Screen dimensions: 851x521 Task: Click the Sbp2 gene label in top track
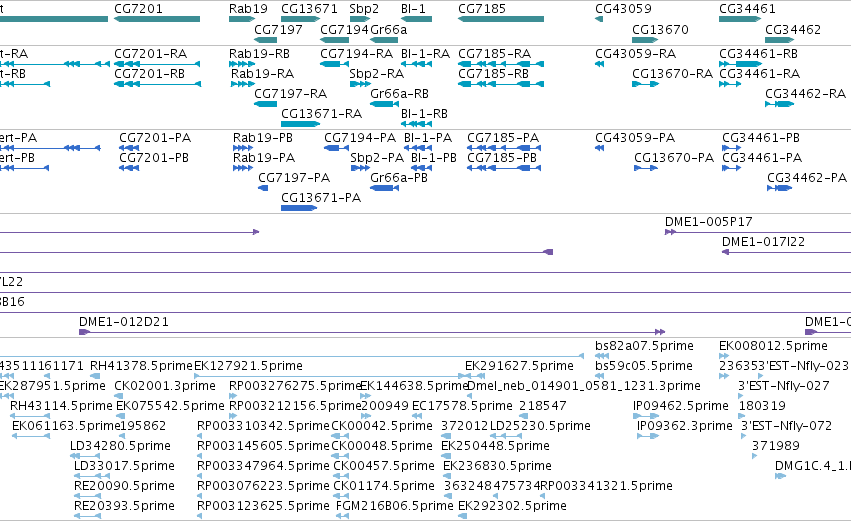point(364,9)
